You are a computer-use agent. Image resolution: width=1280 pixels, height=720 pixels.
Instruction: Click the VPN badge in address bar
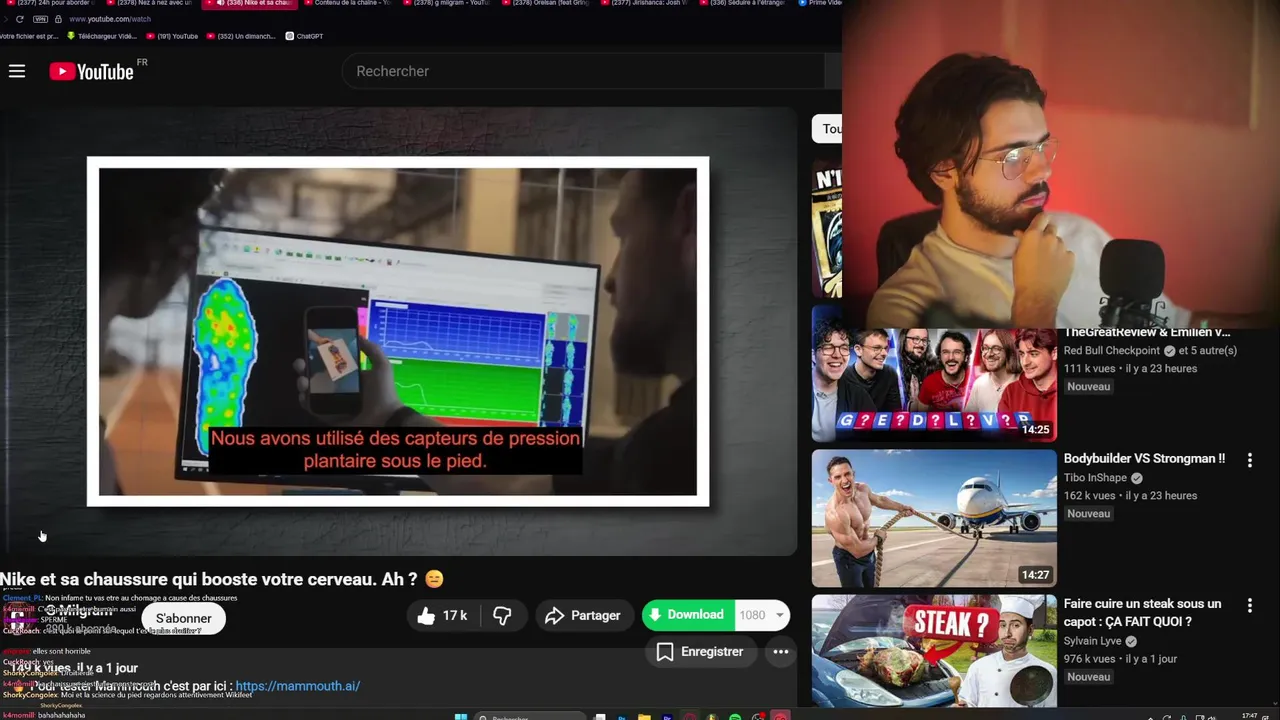[40, 19]
